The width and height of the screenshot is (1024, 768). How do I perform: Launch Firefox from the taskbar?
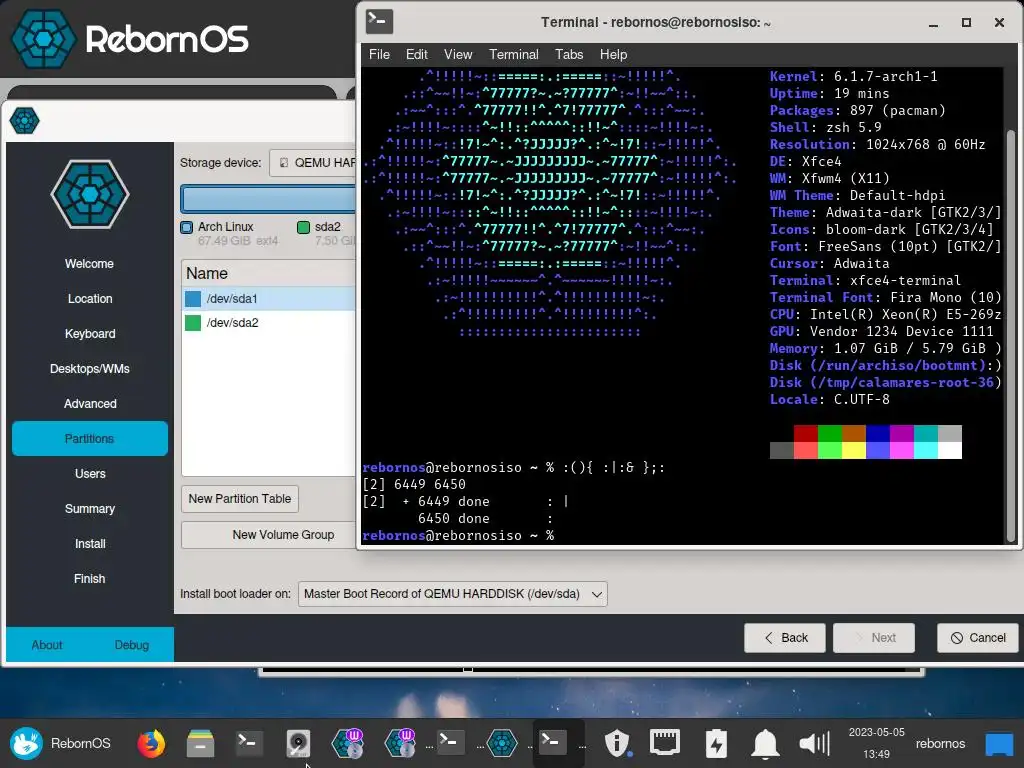pyautogui.click(x=151, y=743)
